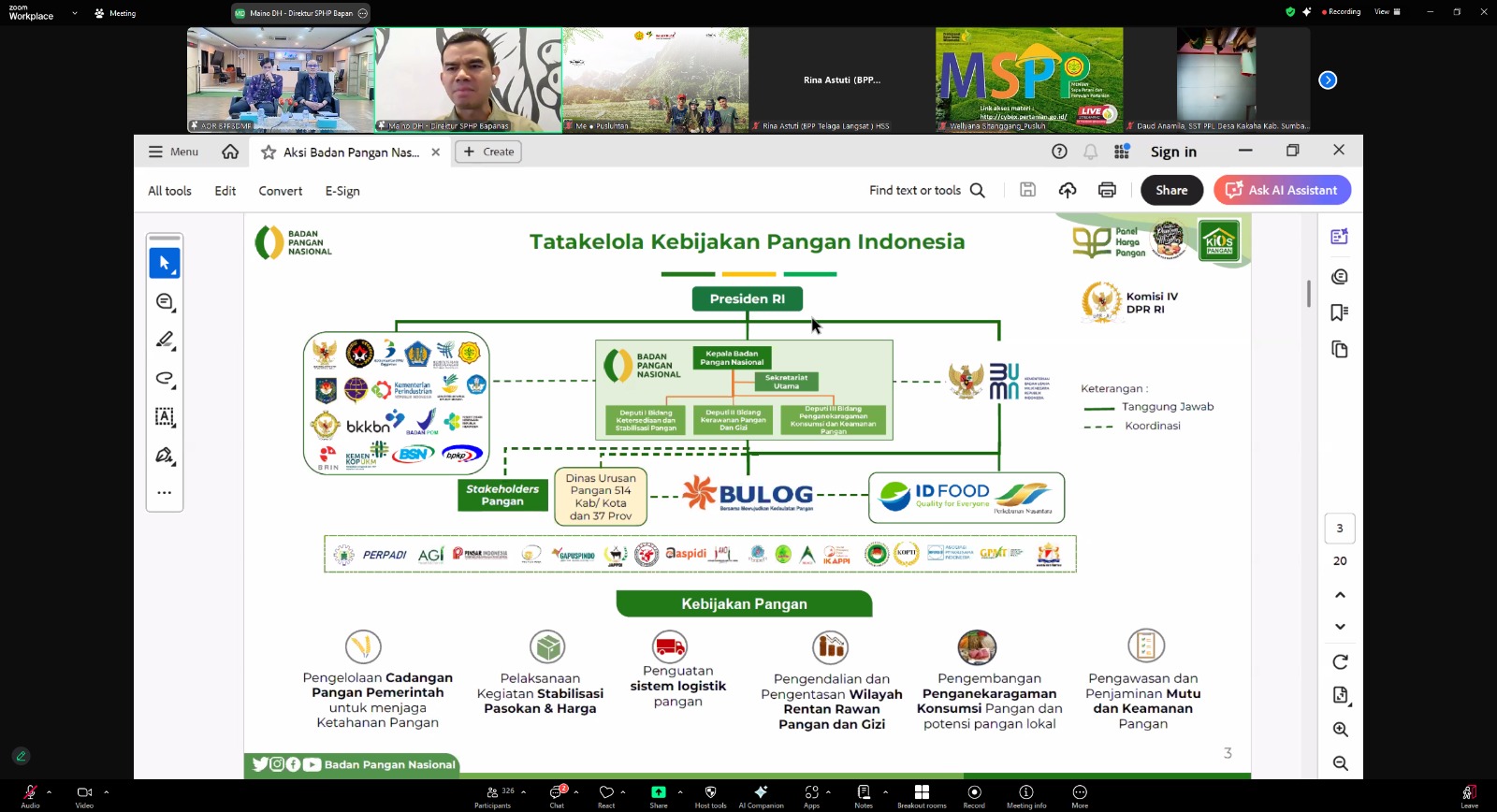Expand audio options caret
Screen dimensions: 1497x812
(x=49, y=791)
